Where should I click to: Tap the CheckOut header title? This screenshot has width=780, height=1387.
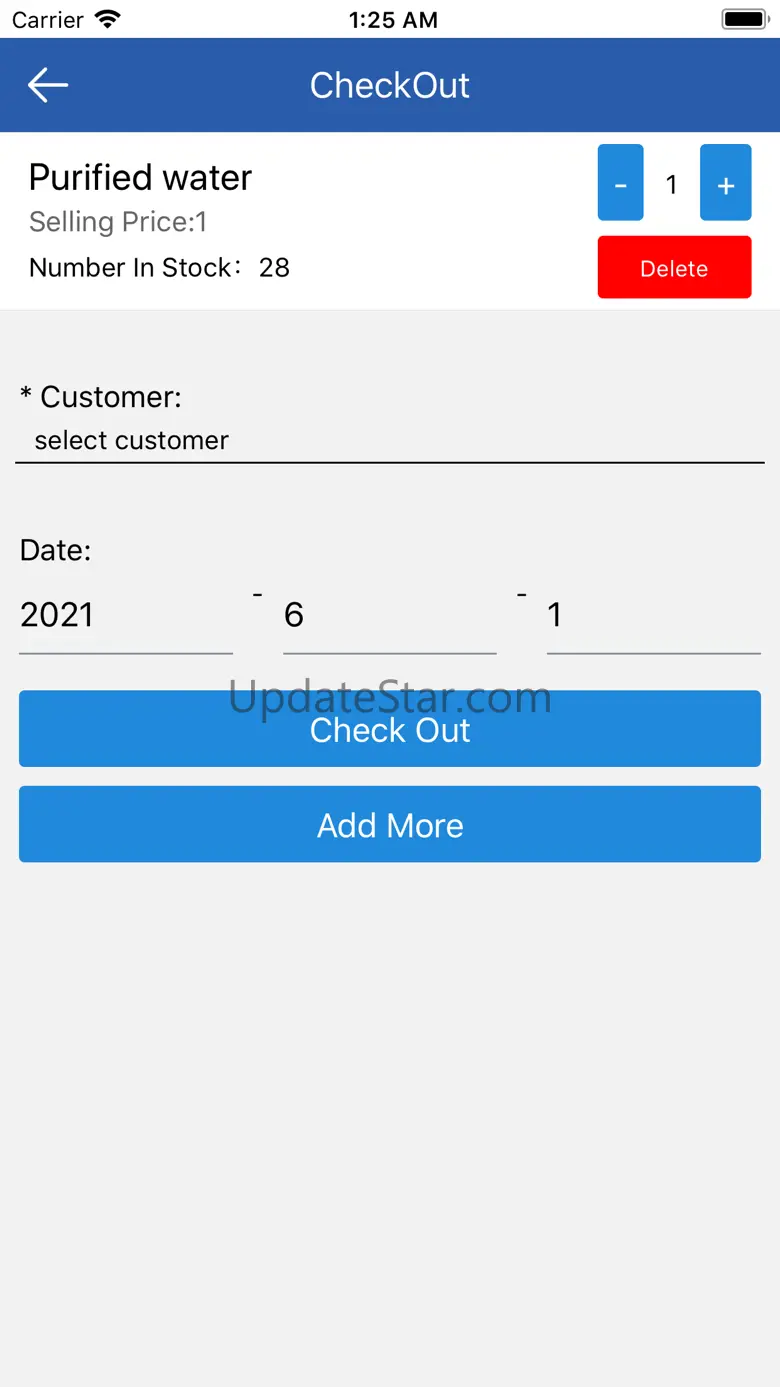[x=390, y=85]
